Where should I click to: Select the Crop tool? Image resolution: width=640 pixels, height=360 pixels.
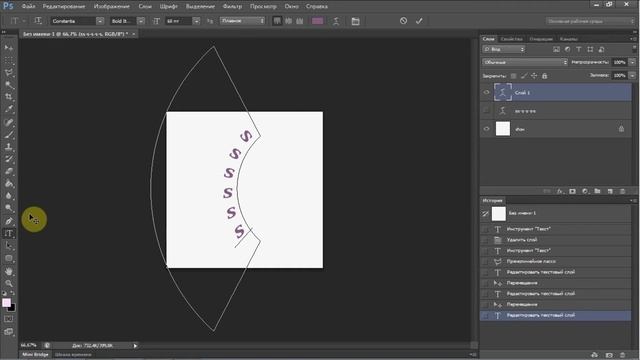[9, 97]
